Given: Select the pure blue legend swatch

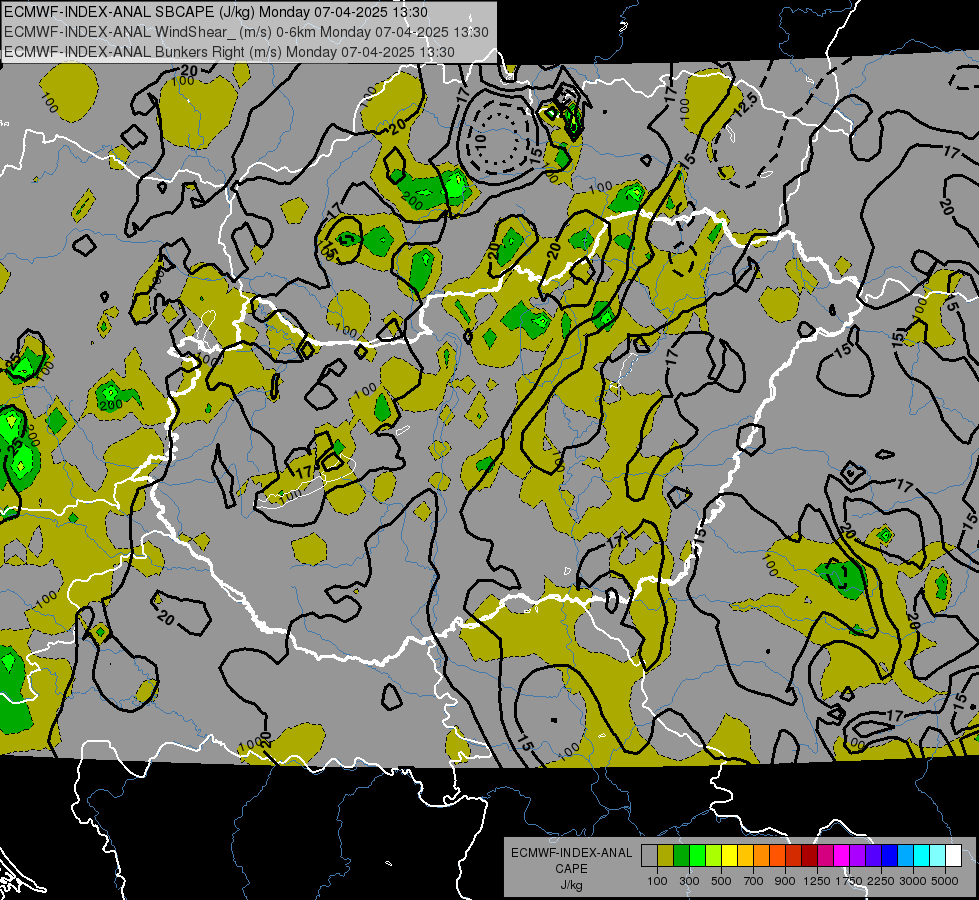Looking at the screenshot, I should [x=889, y=856].
